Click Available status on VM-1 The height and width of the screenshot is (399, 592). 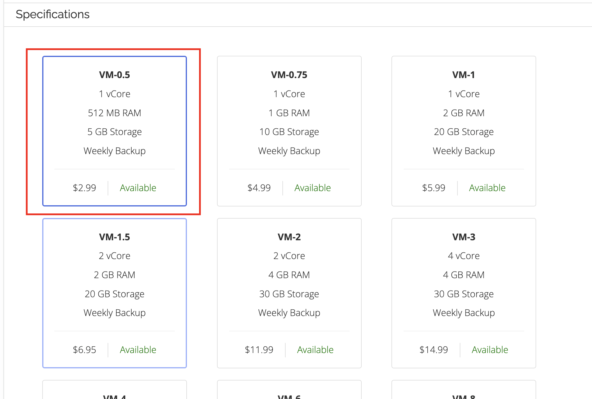(x=487, y=188)
